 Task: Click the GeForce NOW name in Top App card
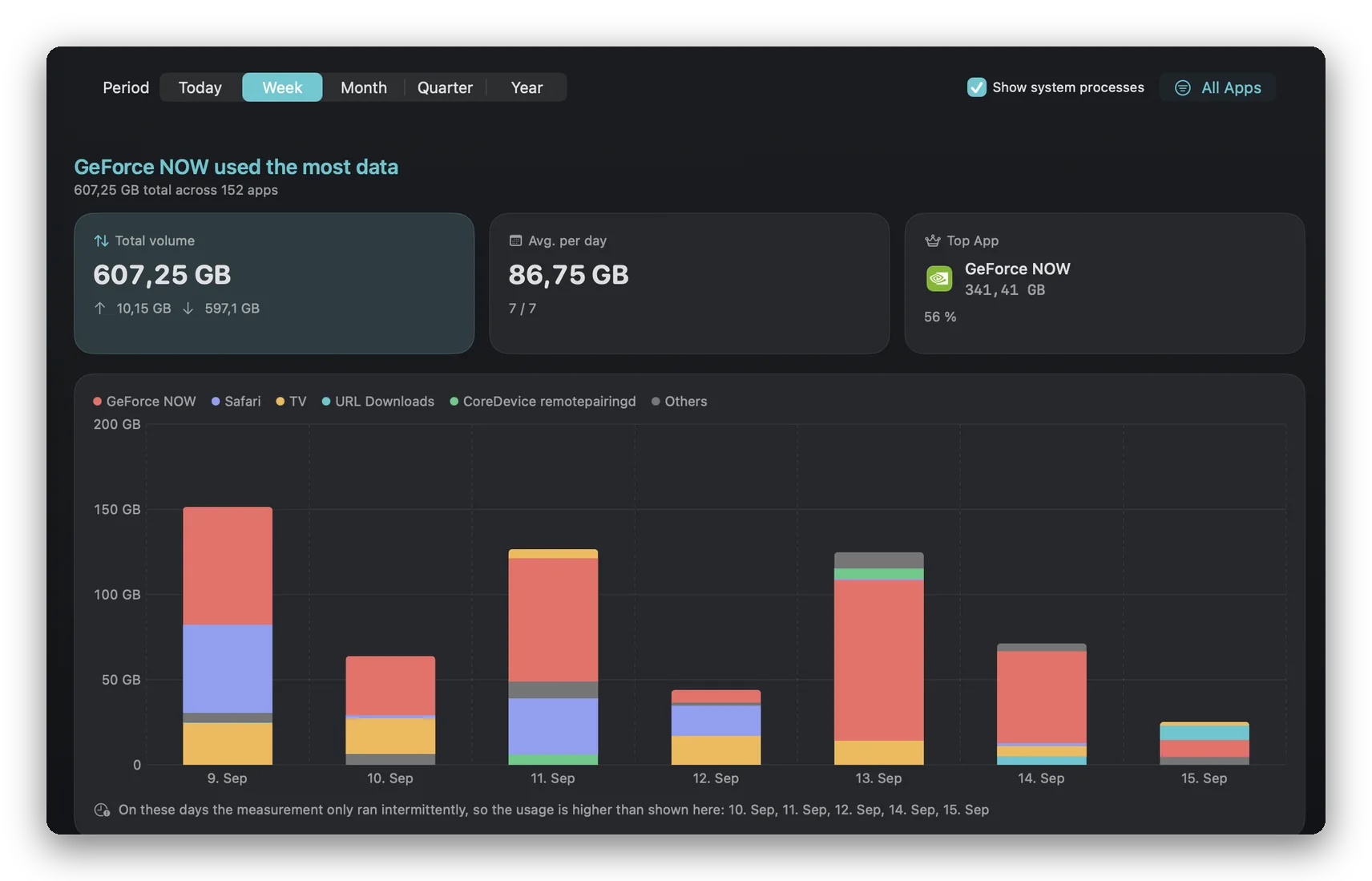click(x=1018, y=269)
